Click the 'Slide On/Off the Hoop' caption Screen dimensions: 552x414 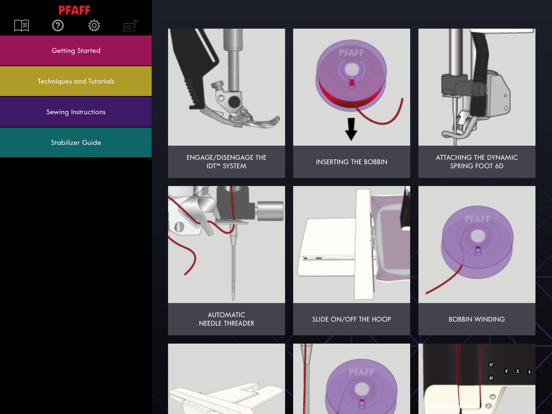(351, 319)
